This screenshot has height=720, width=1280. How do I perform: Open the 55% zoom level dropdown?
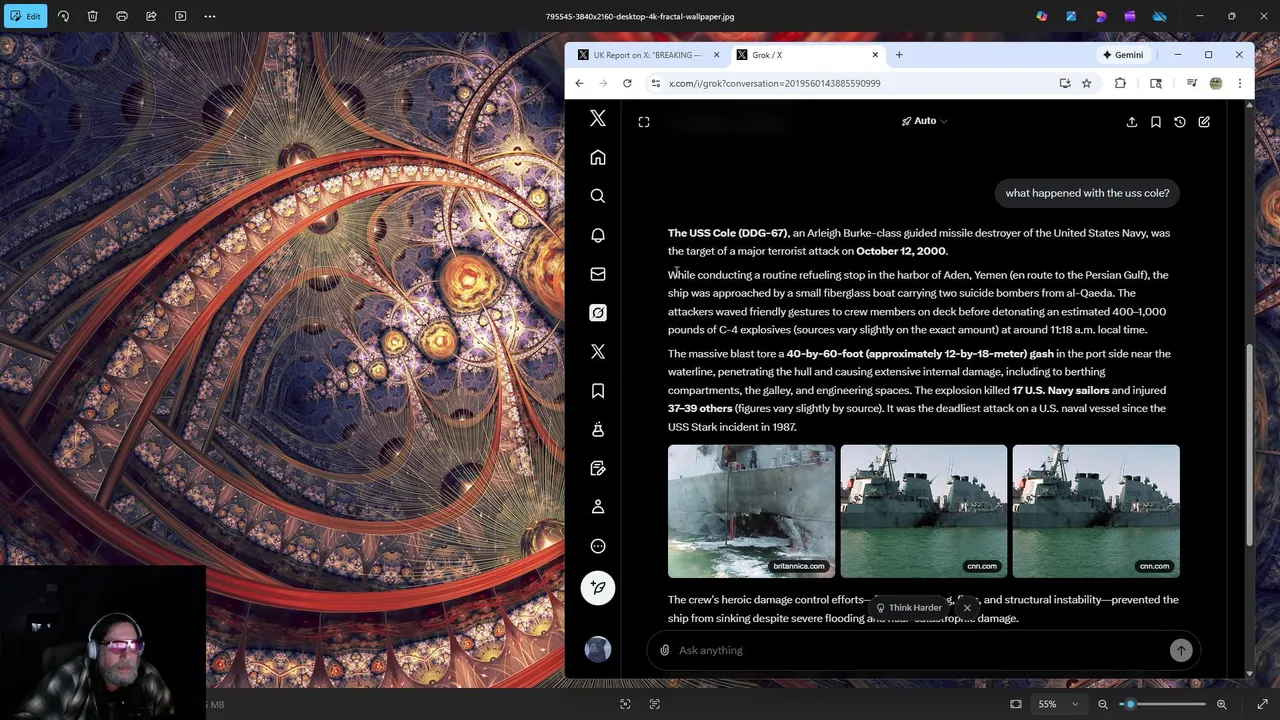1058,704
